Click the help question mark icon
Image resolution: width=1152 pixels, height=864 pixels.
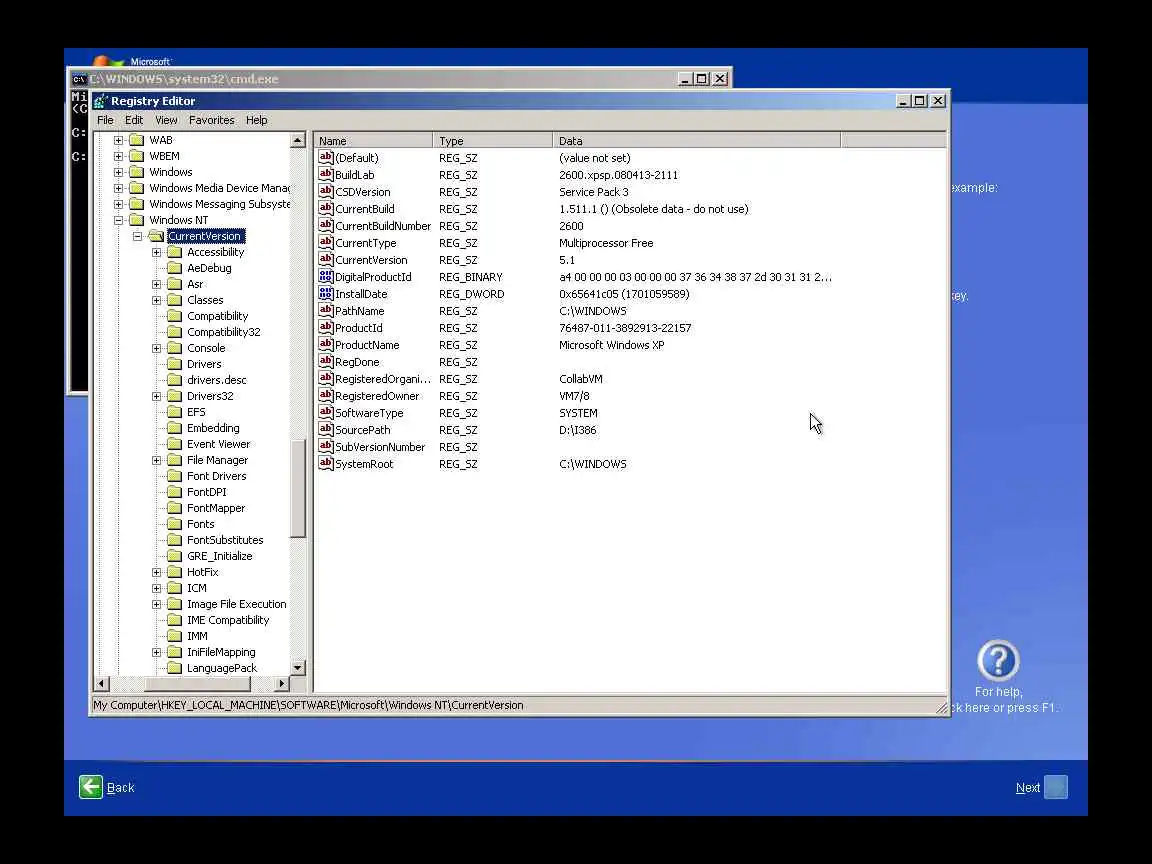(x=998, y=660)
